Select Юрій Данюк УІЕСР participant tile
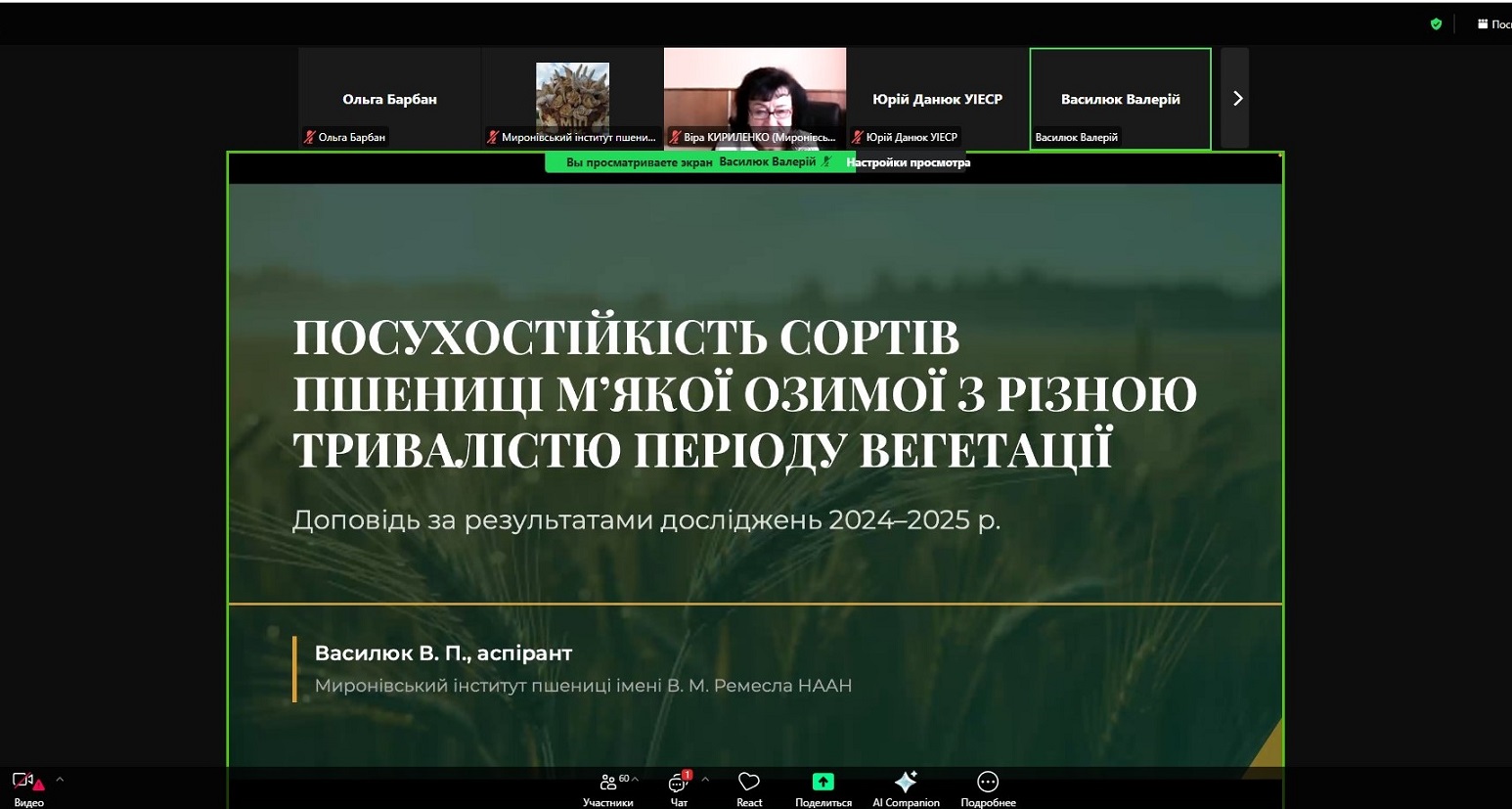Image resolution: width=1512 pixels, height=809 pixels. point(937,98)
